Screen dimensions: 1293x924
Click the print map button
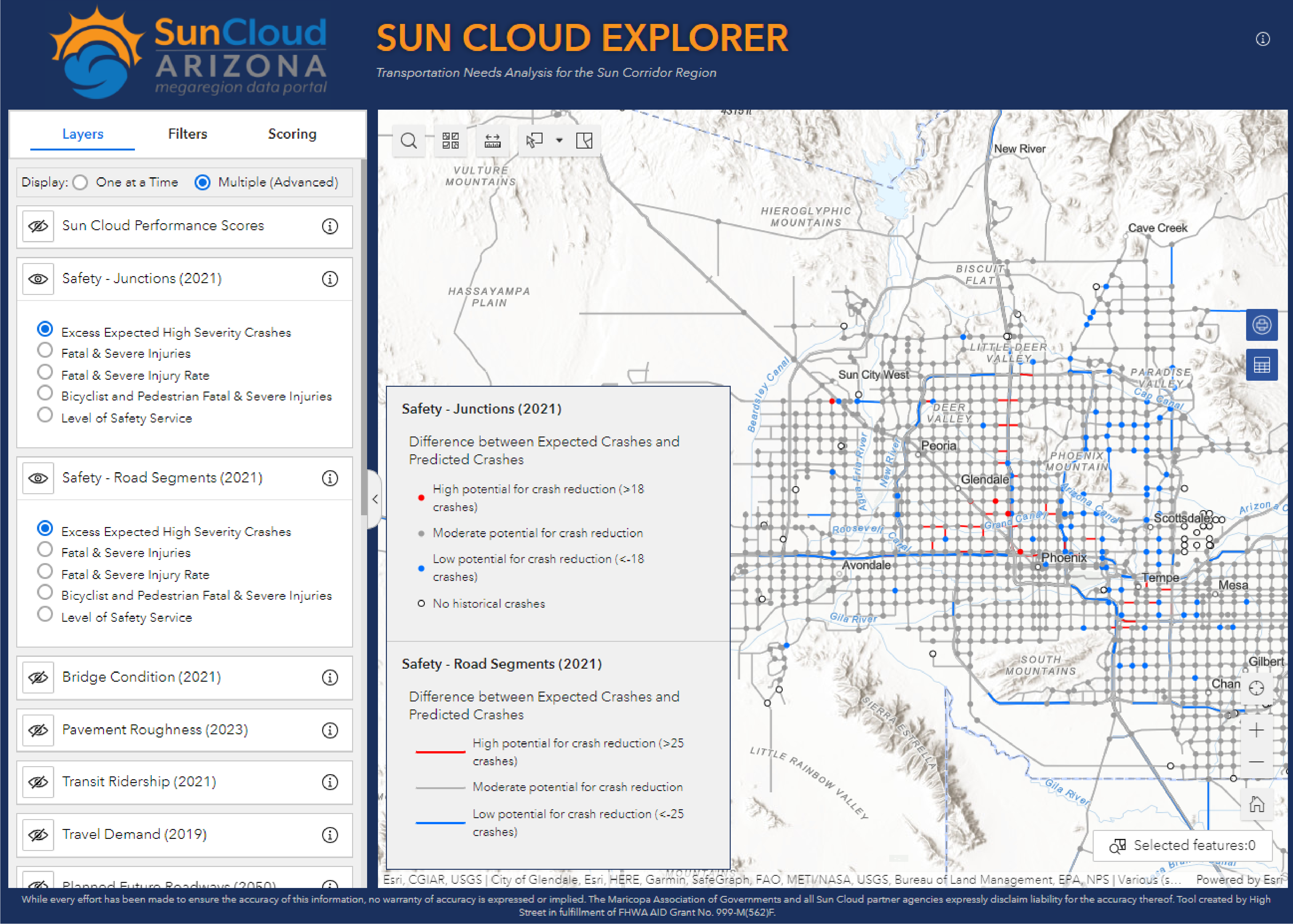(x=1262, y=325)
